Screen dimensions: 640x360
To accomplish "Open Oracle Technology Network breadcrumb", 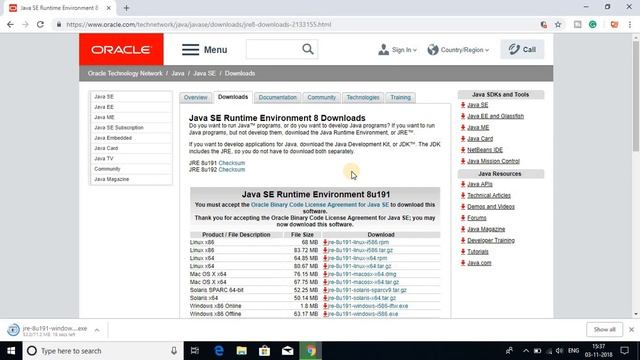I will tap(125, 73).
